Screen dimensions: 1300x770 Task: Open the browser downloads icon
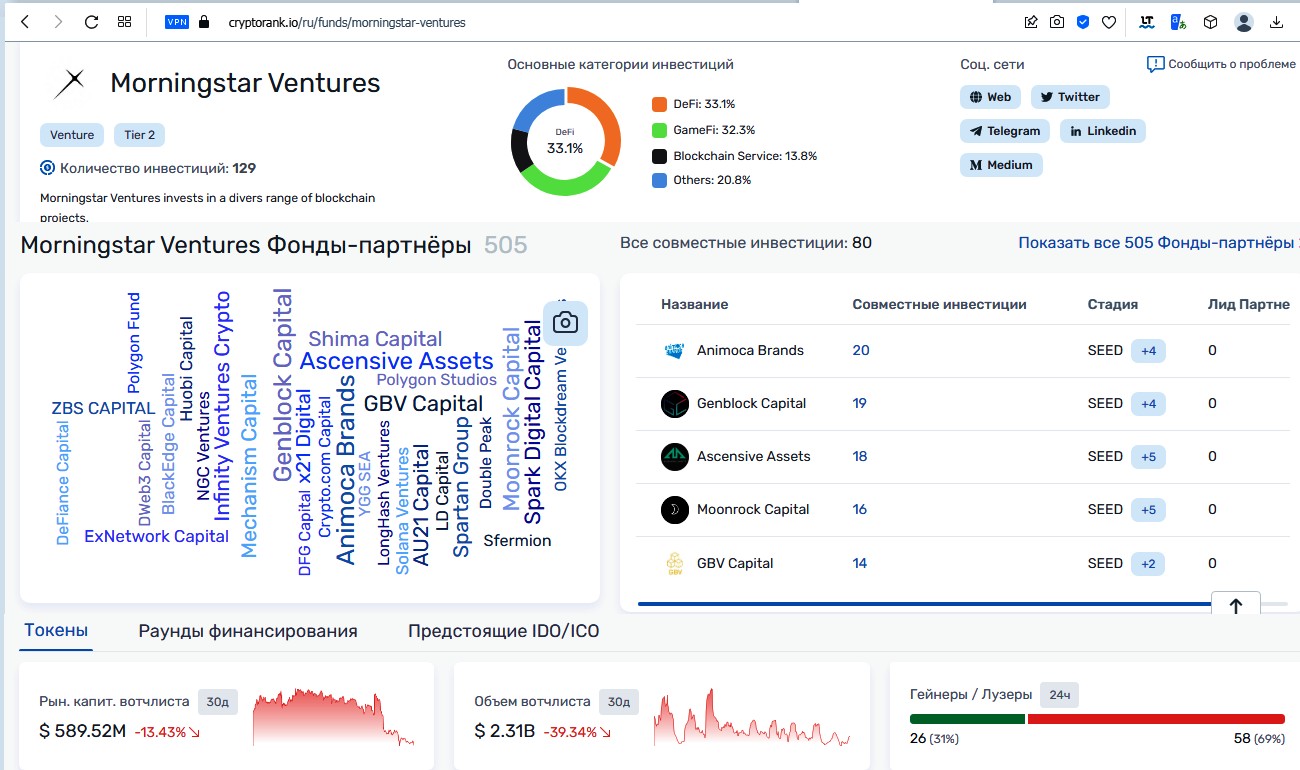(x=1276, y=21)
